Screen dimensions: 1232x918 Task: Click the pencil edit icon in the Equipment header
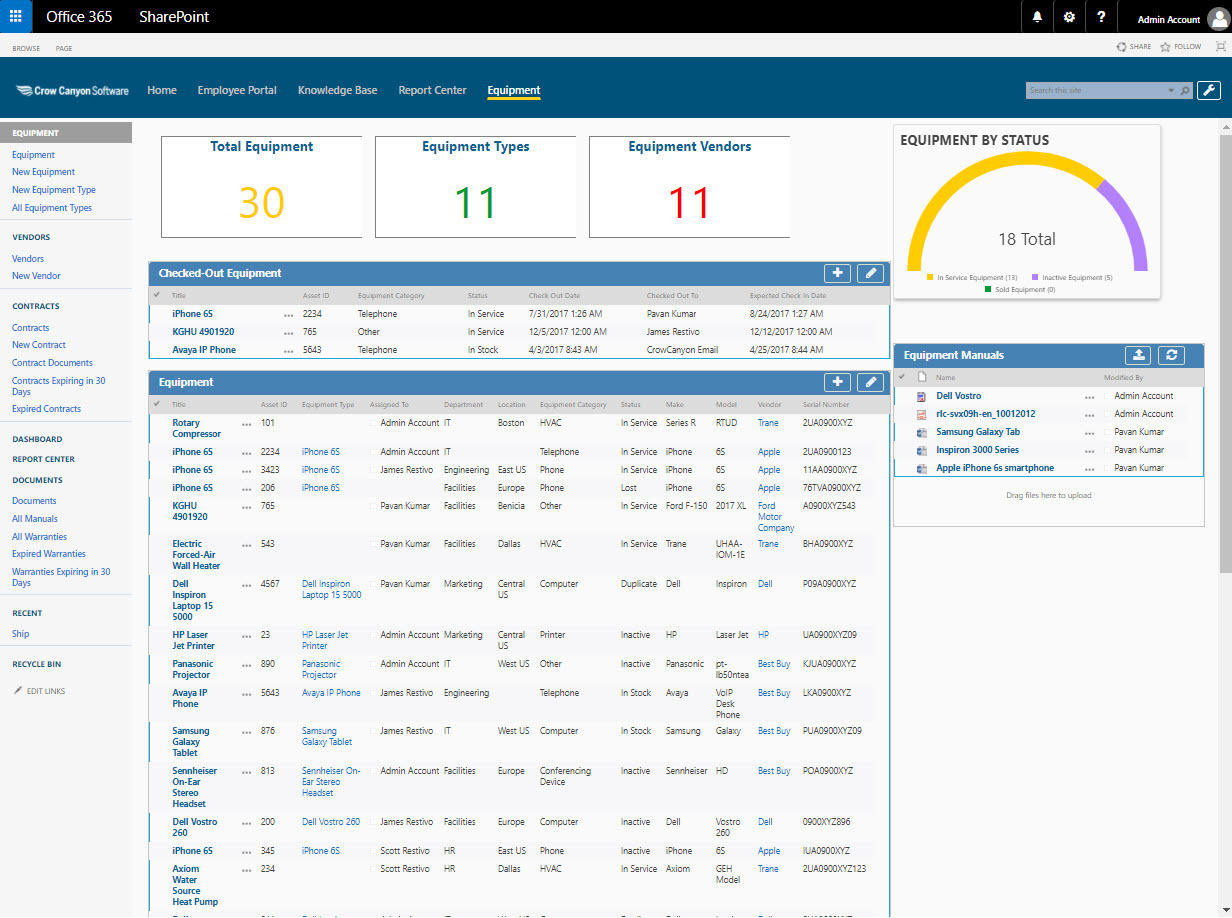[x=871, y=382]
